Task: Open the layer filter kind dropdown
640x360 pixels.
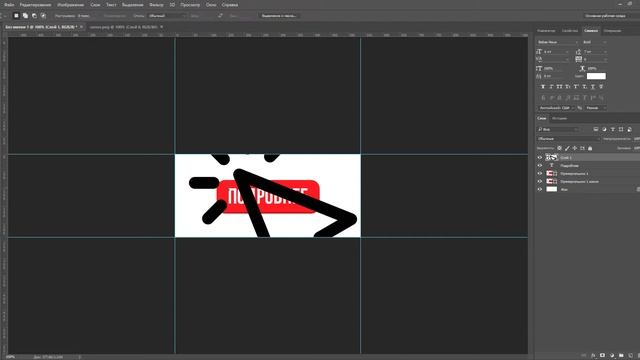Action: (x=558, y=129)
